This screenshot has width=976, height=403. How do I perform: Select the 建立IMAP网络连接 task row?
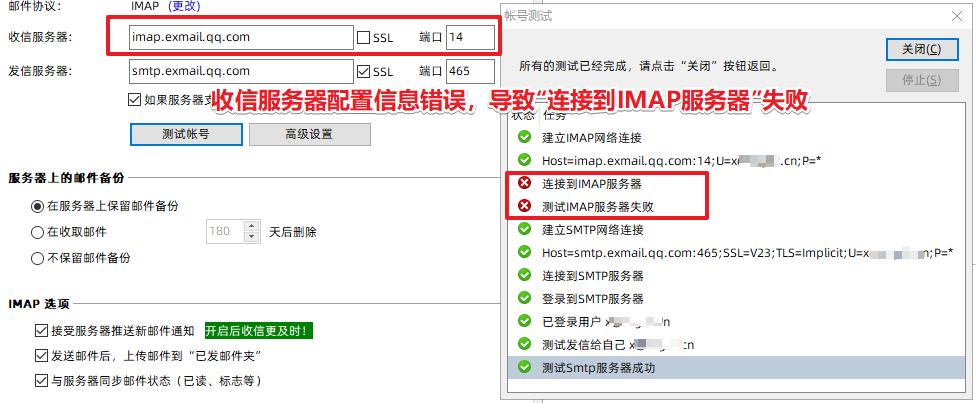point(738,138)
